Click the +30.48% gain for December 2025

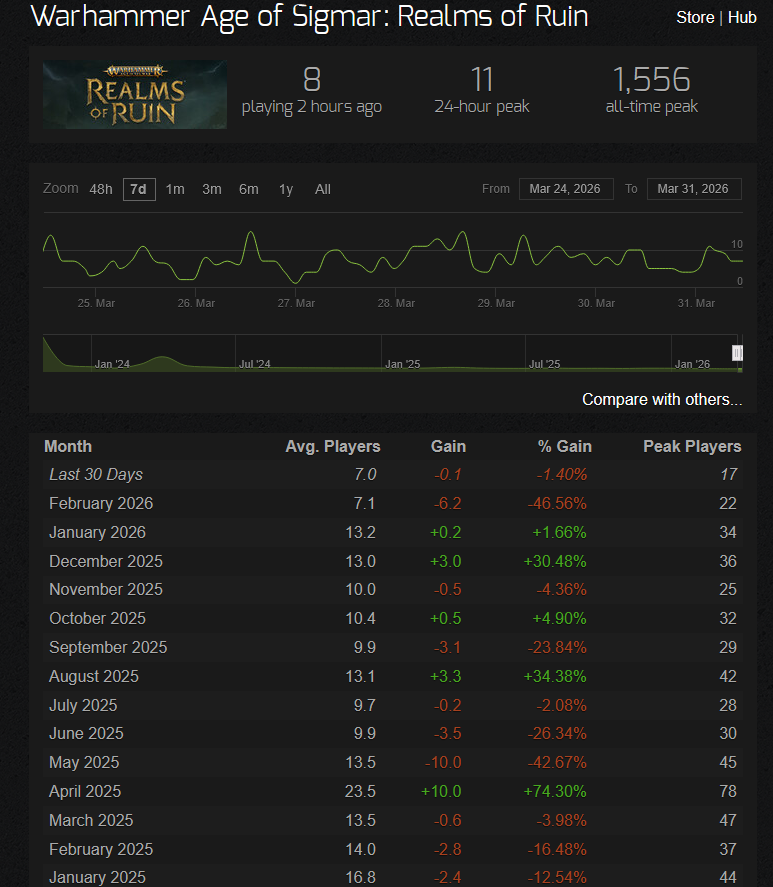[555, 561]
